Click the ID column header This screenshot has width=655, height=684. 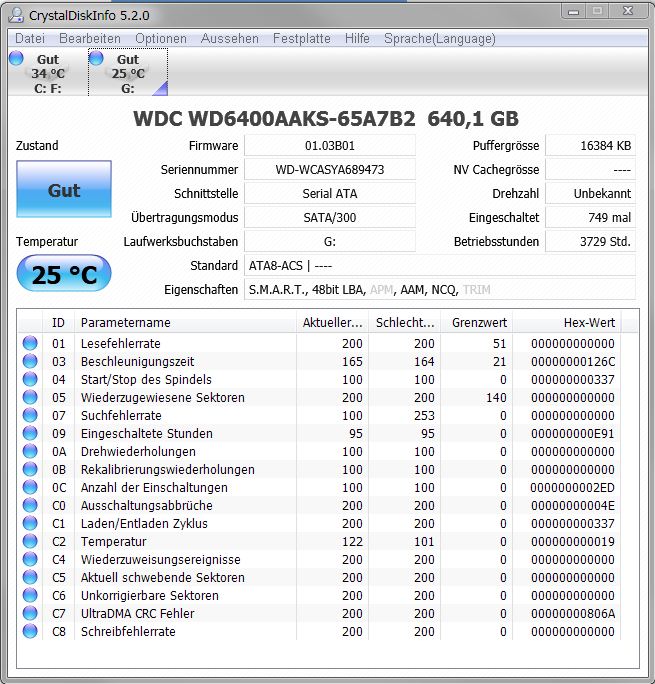click(58, 322)
